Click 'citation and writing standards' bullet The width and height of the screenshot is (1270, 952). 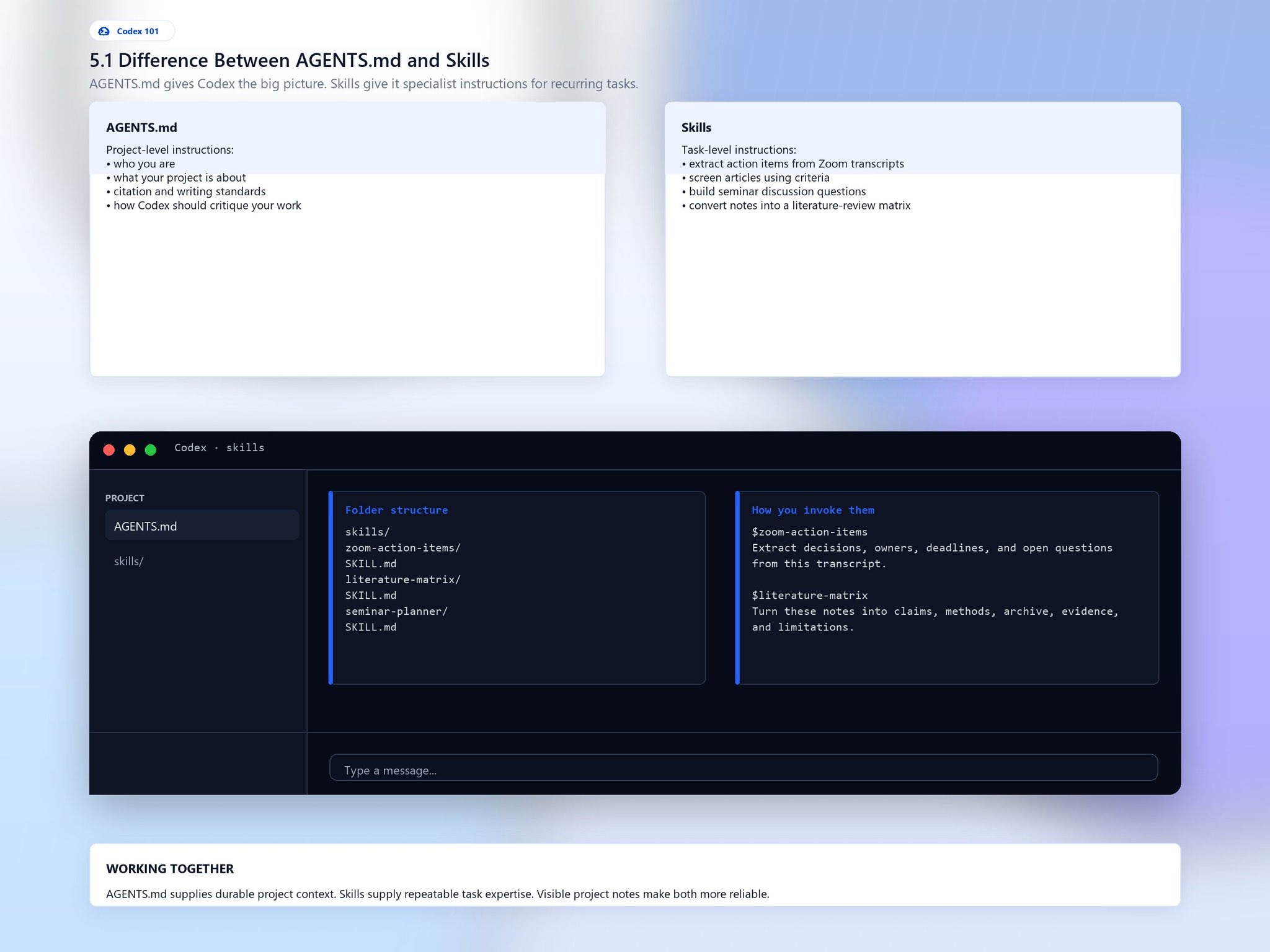186,192
